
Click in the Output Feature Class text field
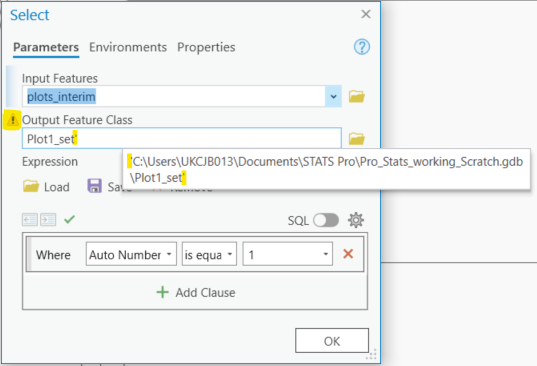182,138
